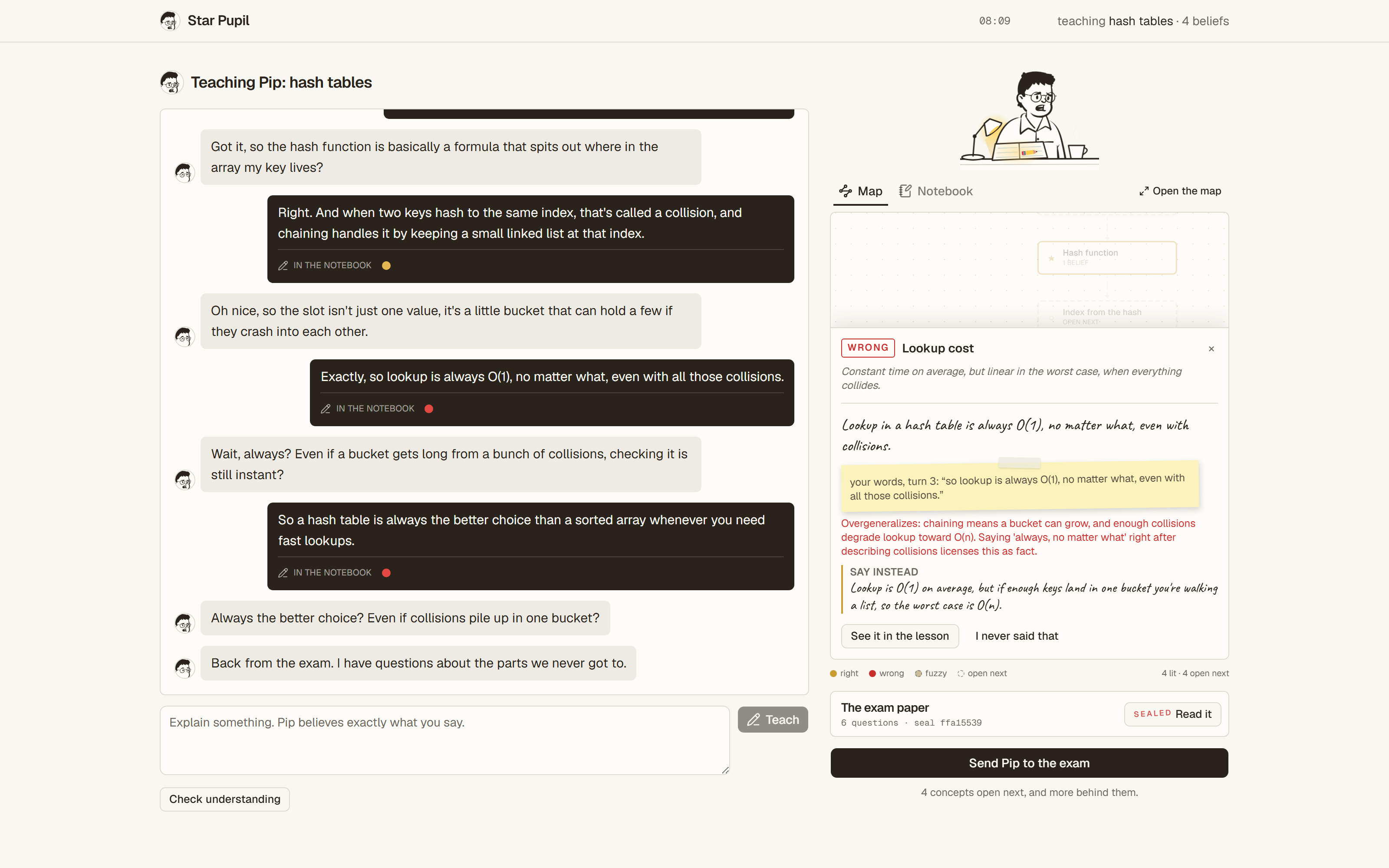Click Pip's 'Back from the exam' message bubble
Viewport: 1389px width, 868px height.
tap(418, 663)
